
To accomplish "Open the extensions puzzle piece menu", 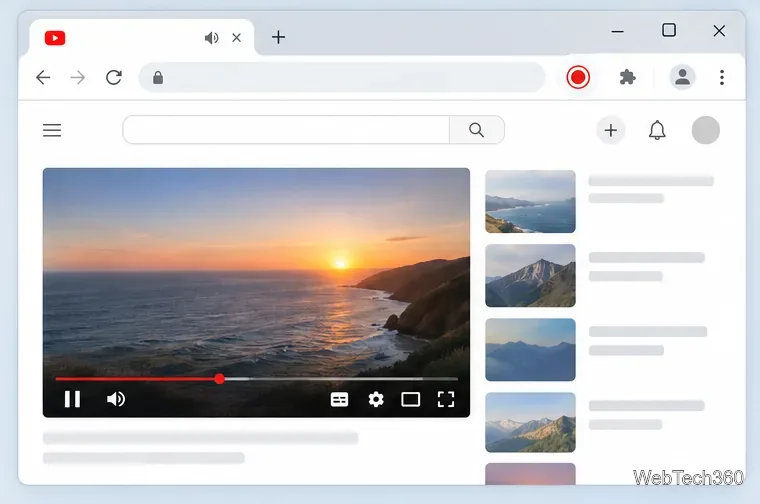I will [x=628, y=78].
